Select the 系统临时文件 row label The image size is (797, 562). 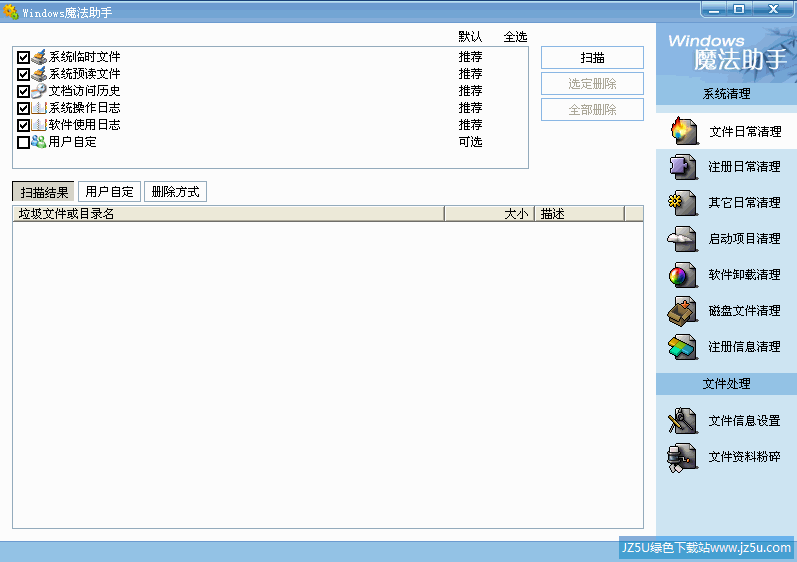84,57
